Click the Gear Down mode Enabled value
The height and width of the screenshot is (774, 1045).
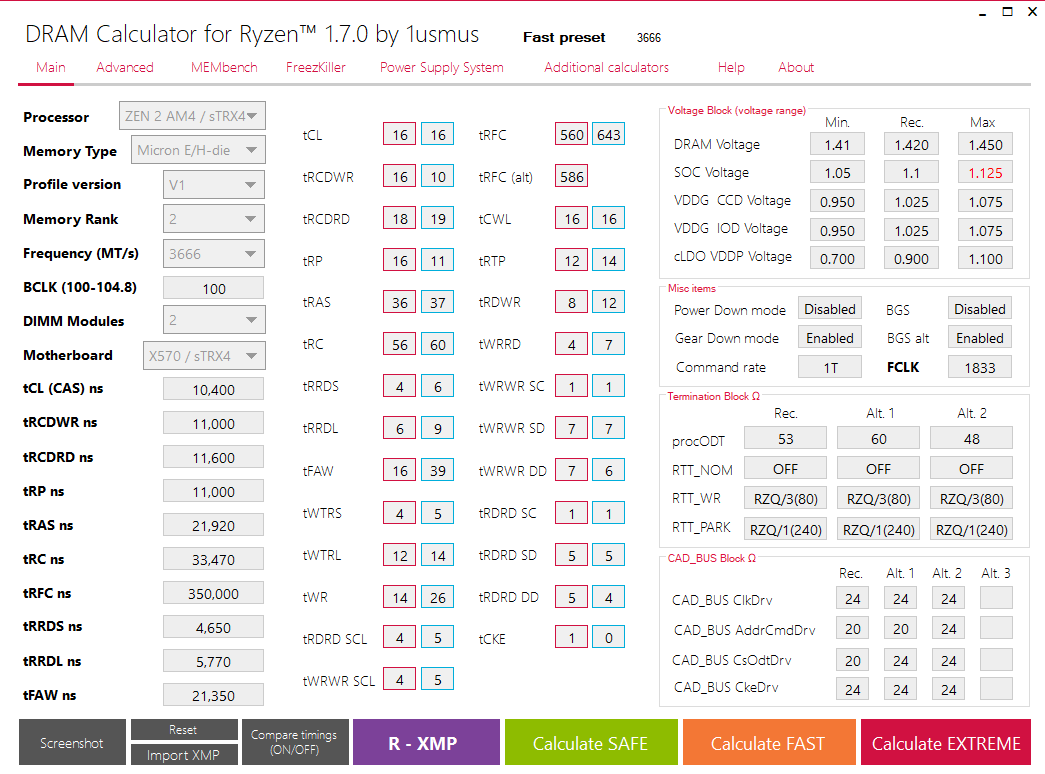point(830,338)
